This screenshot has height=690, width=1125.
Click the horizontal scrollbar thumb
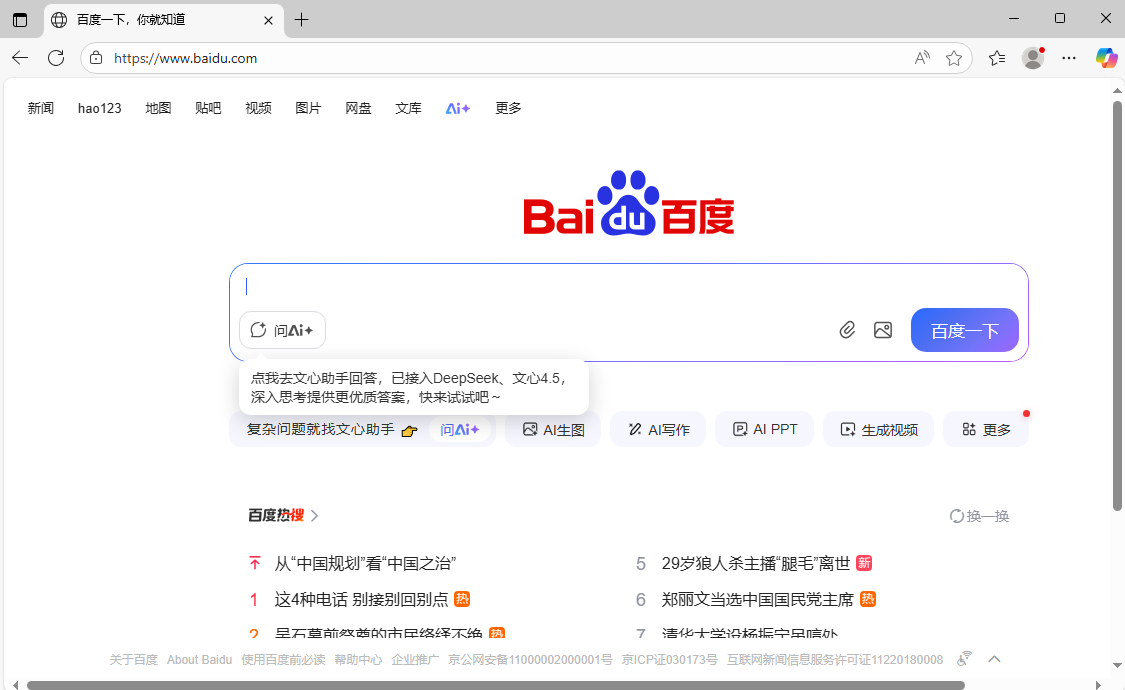click(x=495, y=685)
